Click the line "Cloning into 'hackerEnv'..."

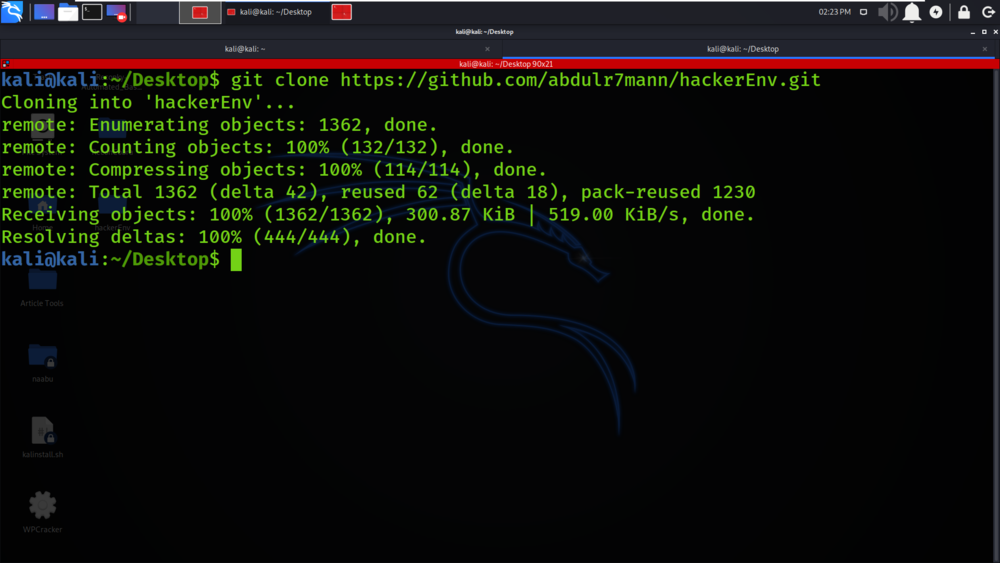point(148,103)
